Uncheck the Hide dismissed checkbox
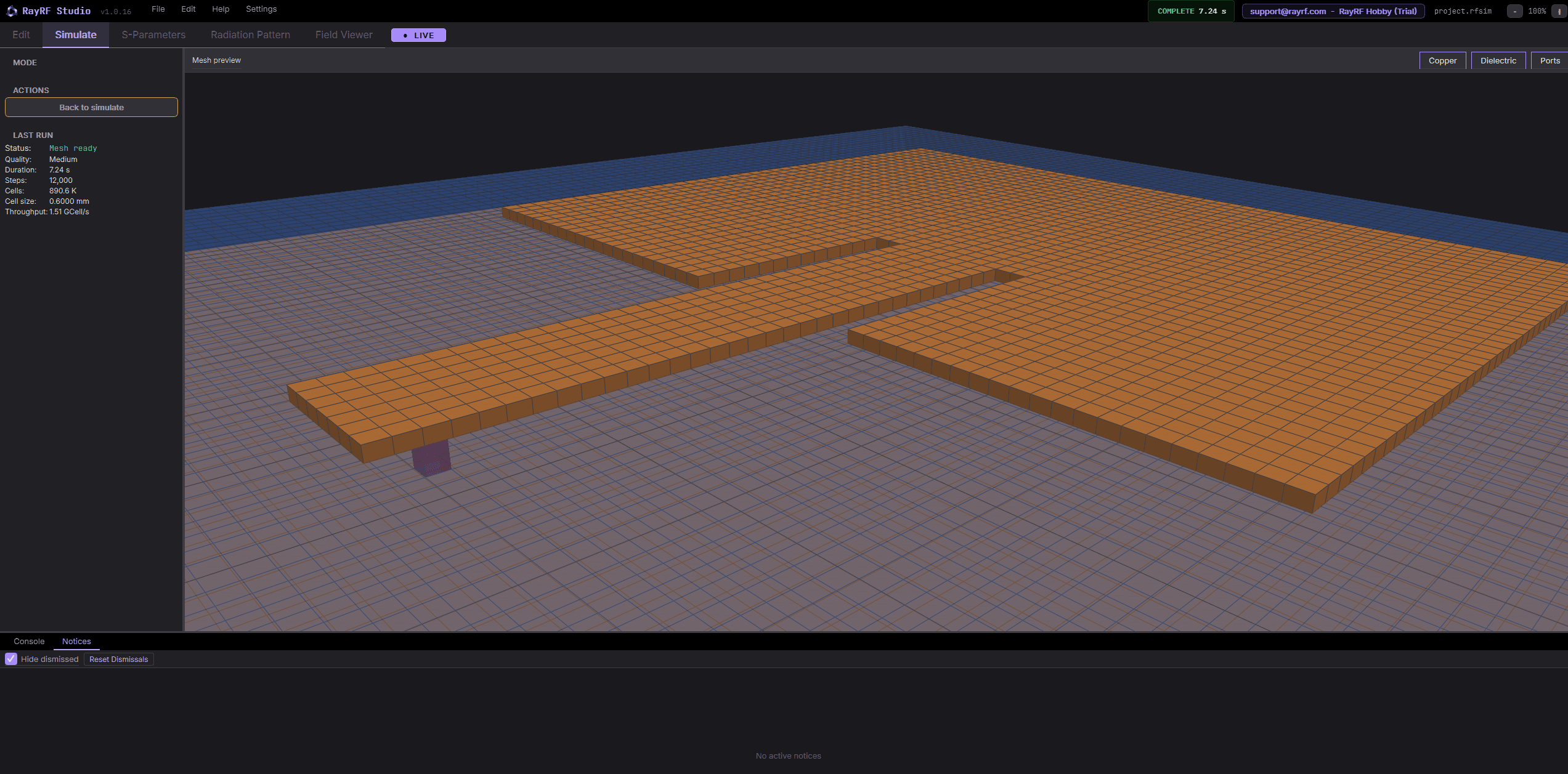Image resolution: width=1568 pixels, height=774 pixels. [11, 659]
